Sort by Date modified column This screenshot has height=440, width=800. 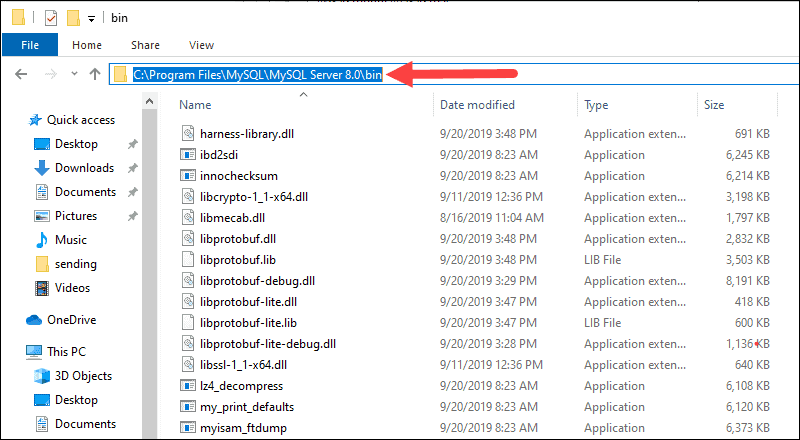(477, 105)
